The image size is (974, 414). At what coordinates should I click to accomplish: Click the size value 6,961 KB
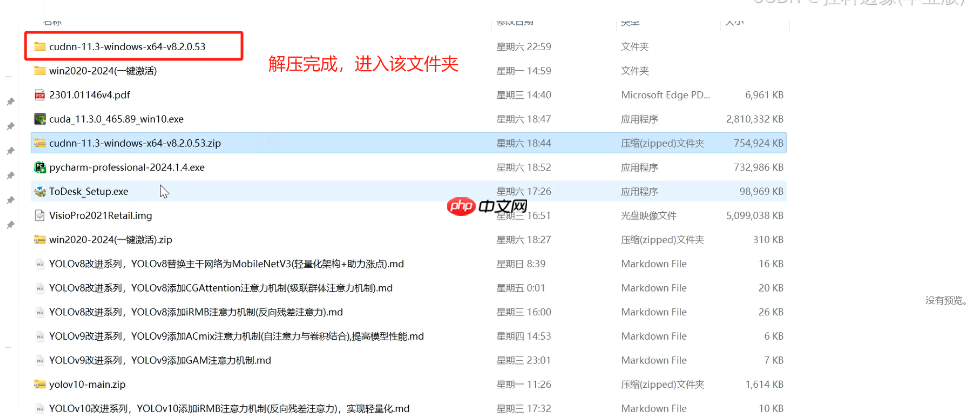pos(764,94)
